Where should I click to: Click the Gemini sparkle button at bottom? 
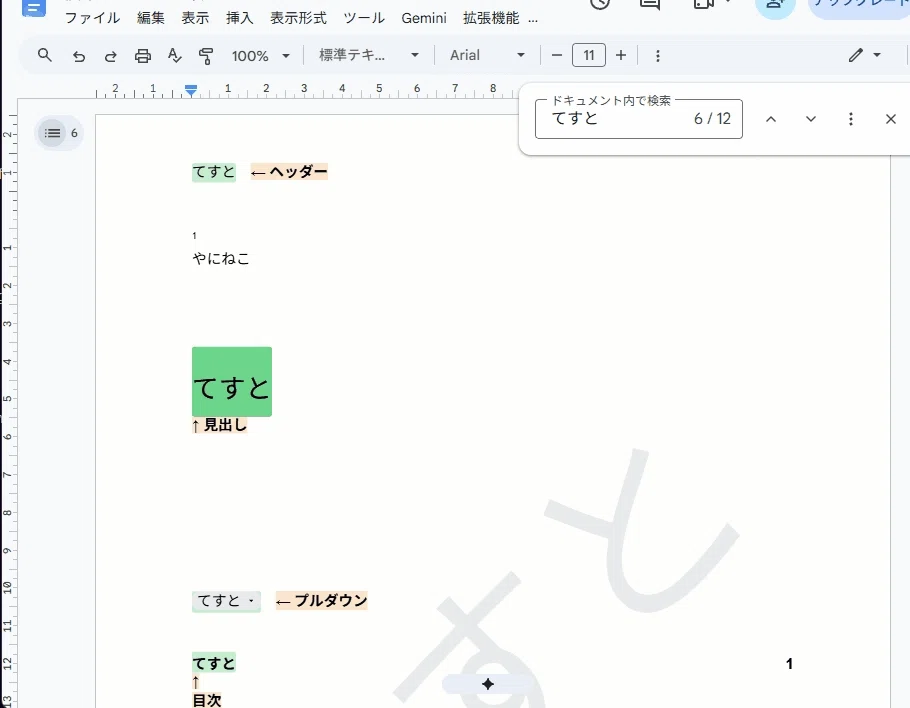488,684
